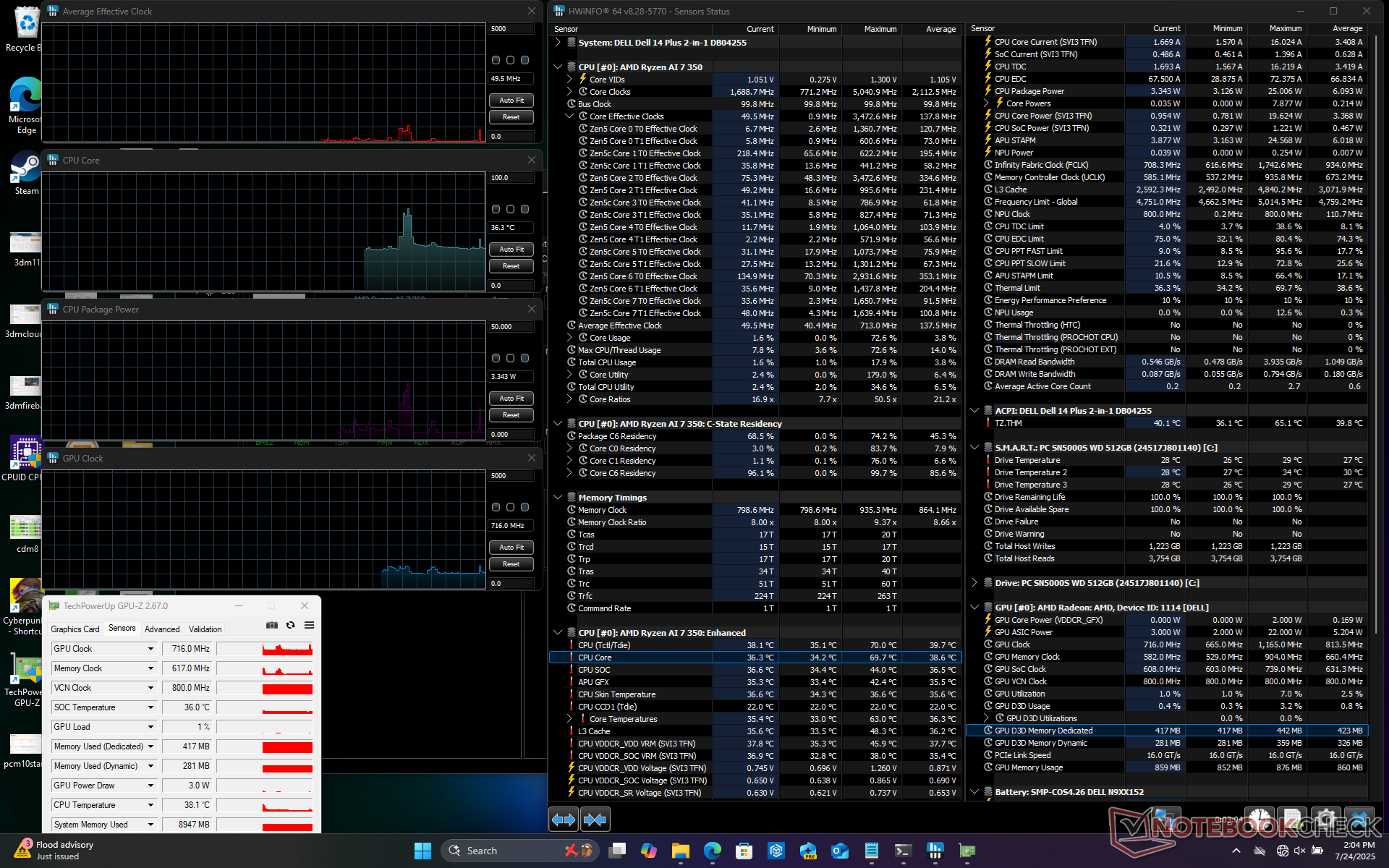This screenshot has width=1389, height=868.
Task: Click the GPU-Z screenshot camera icon
Action: point(272,625)
